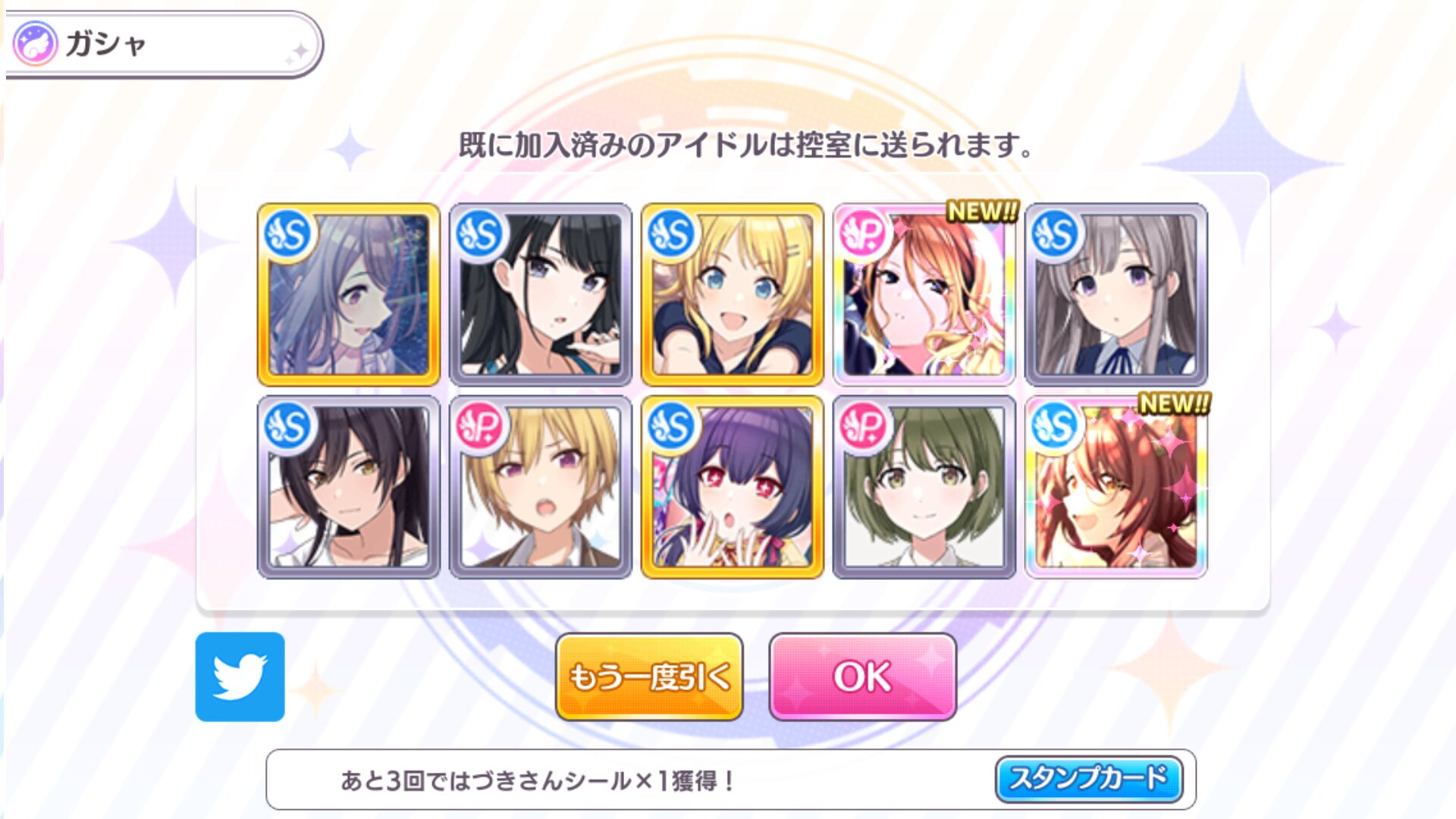The image size is (1456, 819).
Task: Click the ガシャ title bar label
Action: pyautogui.click(x=105, y=43)
